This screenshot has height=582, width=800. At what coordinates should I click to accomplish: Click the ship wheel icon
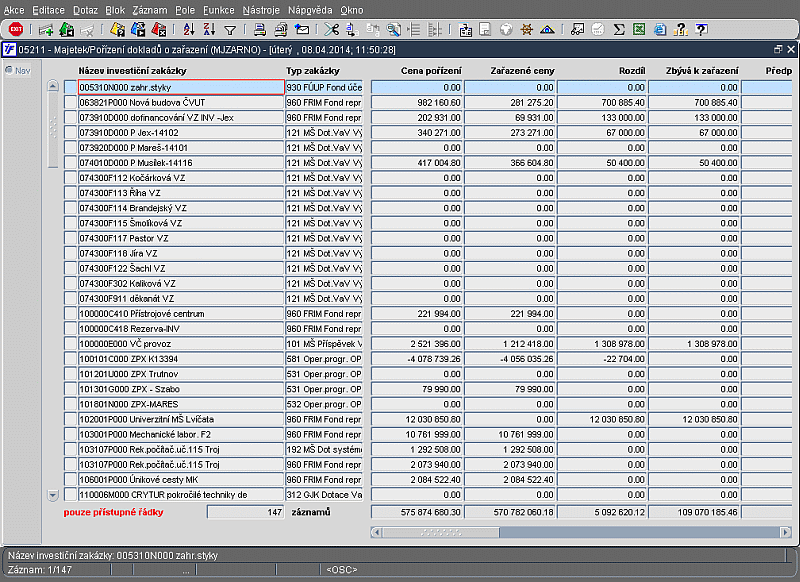click(x=527, y=30)
